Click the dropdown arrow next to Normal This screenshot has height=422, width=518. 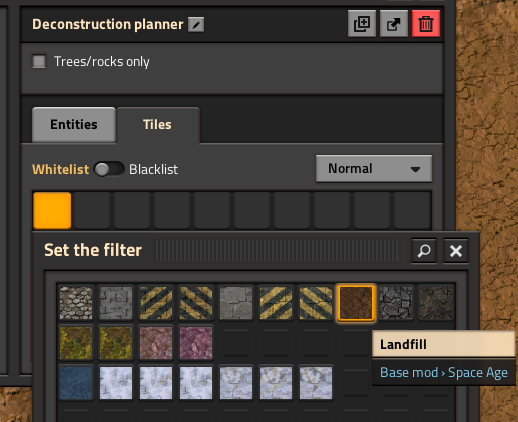coord(415,169)
